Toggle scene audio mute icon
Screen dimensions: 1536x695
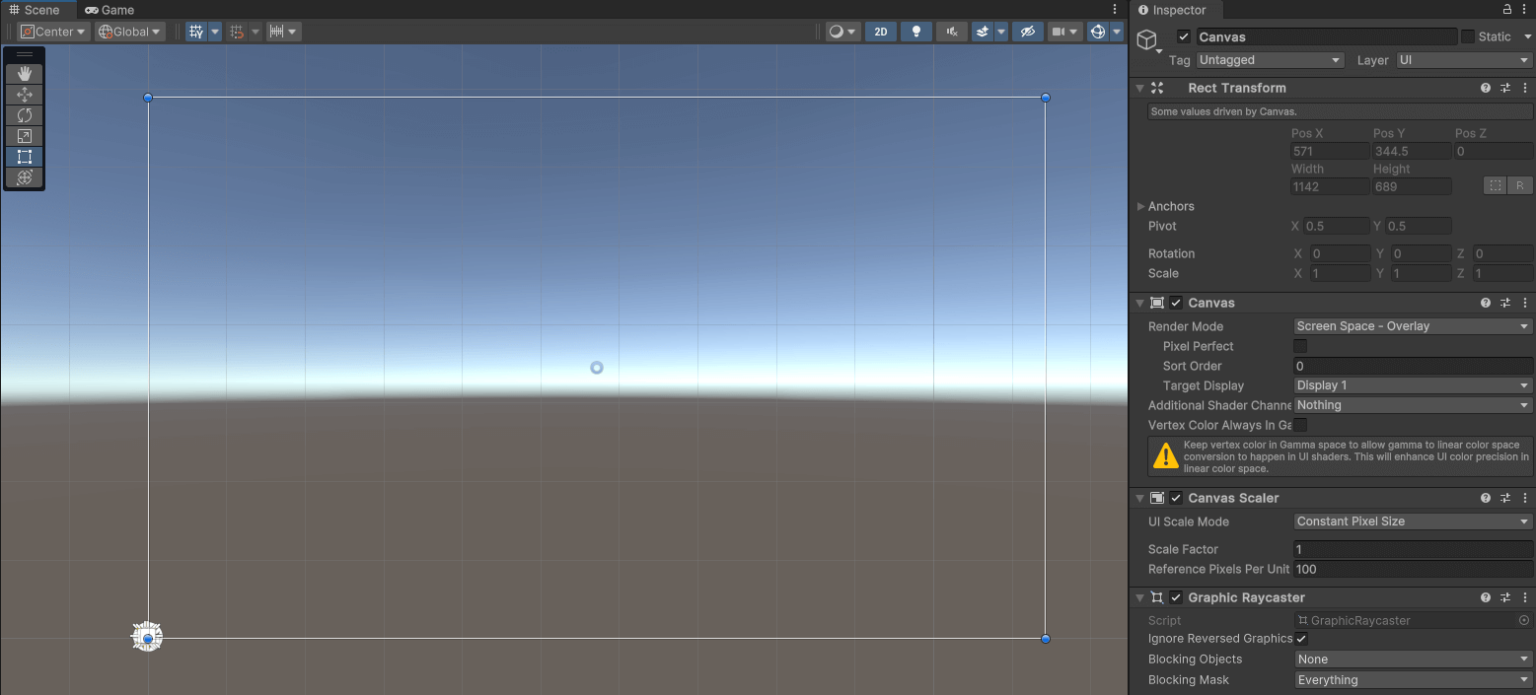[951, 32]
